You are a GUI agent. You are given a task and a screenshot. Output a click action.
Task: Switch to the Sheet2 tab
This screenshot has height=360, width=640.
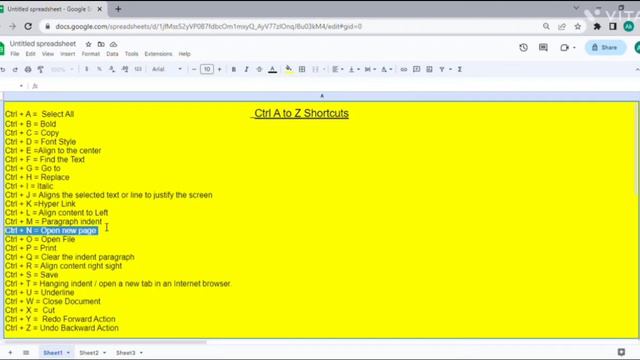click(x=89, y=353)
